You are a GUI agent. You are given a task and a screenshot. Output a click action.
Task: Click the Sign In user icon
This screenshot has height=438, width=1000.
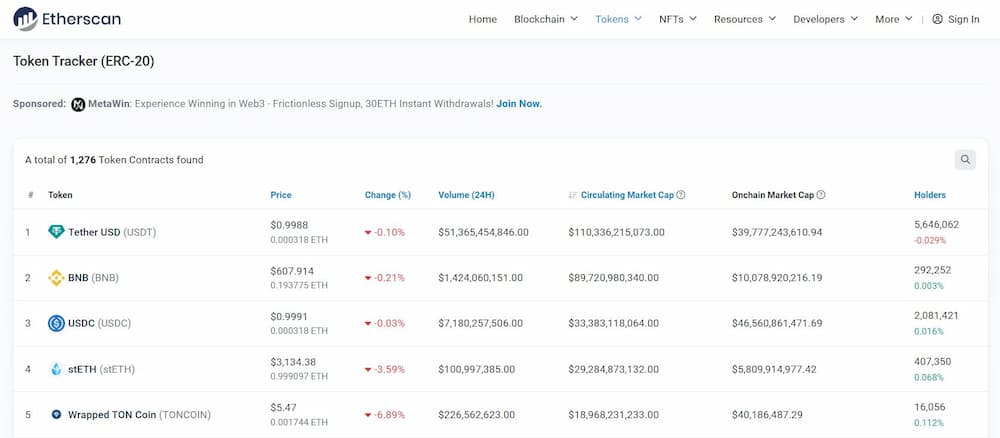[937, 19]
